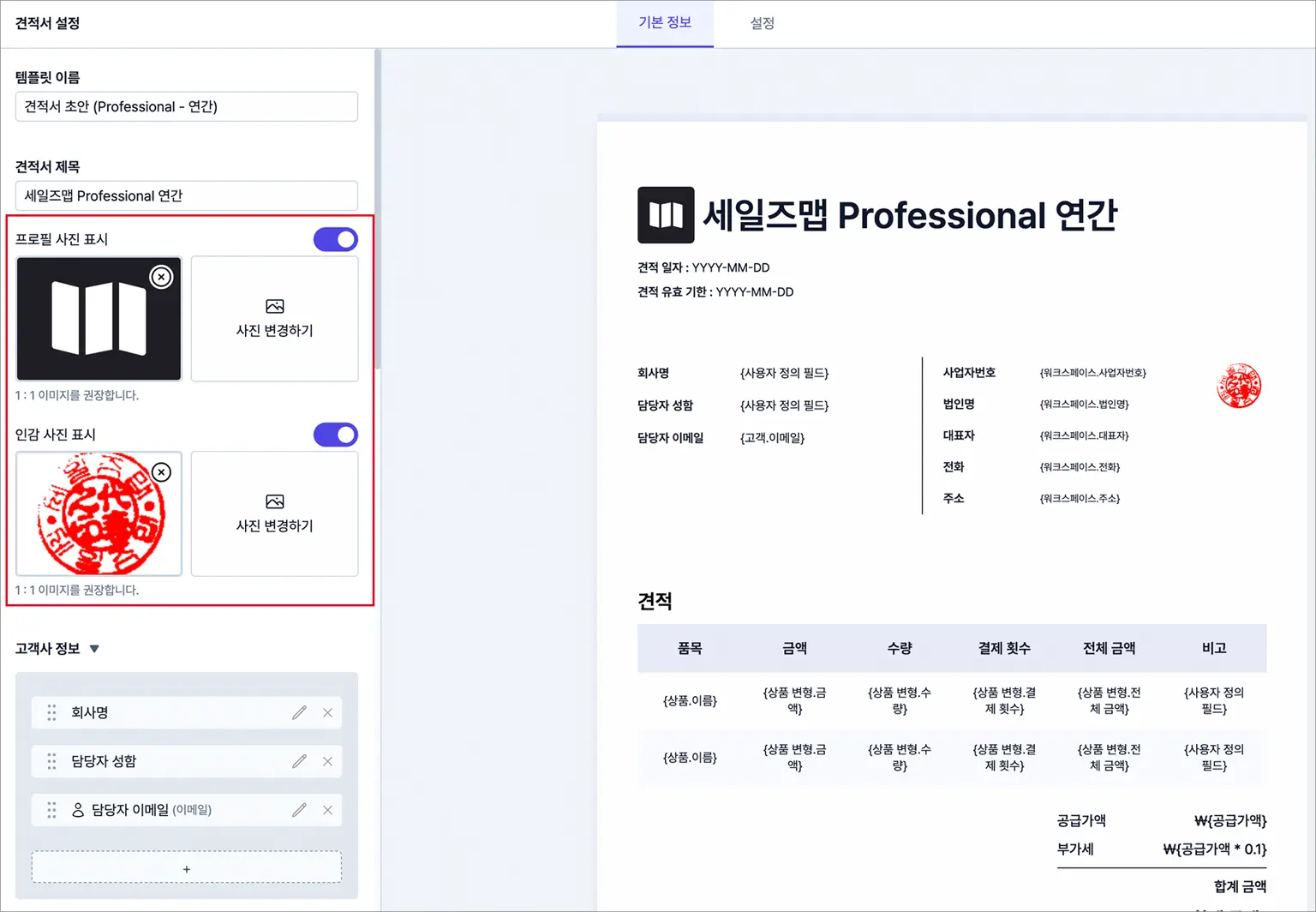Switch to the 기본 정보 tab
Screen dimensions: 1316x912
[665, 23]
